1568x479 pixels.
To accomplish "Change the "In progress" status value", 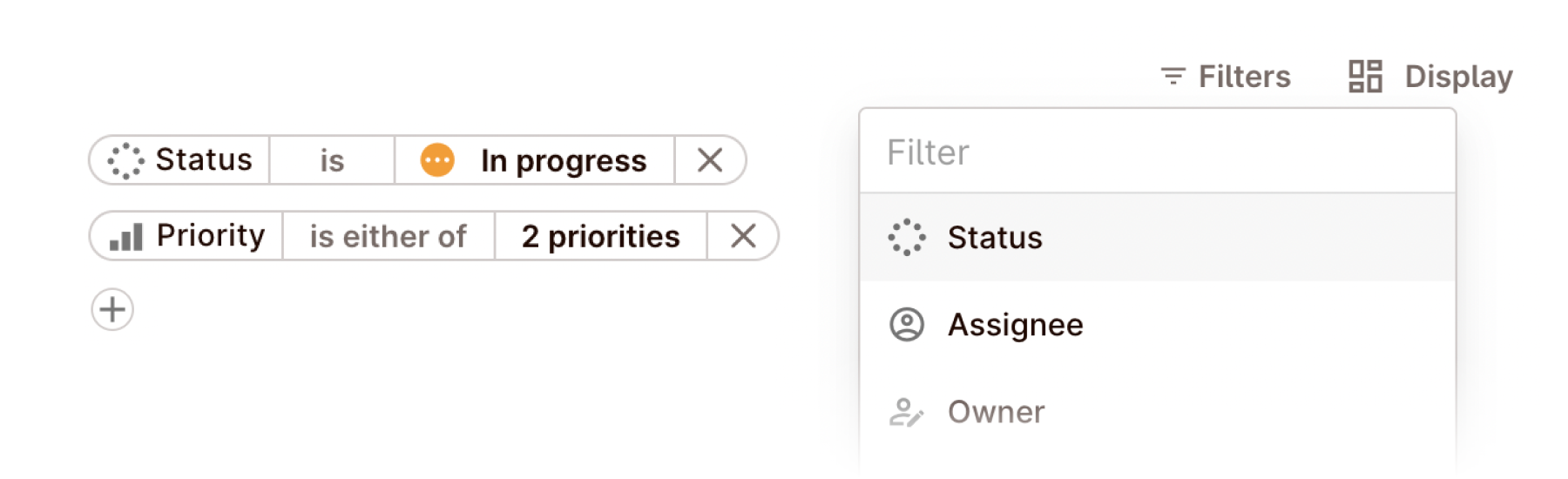I will (x=563, y=160).
